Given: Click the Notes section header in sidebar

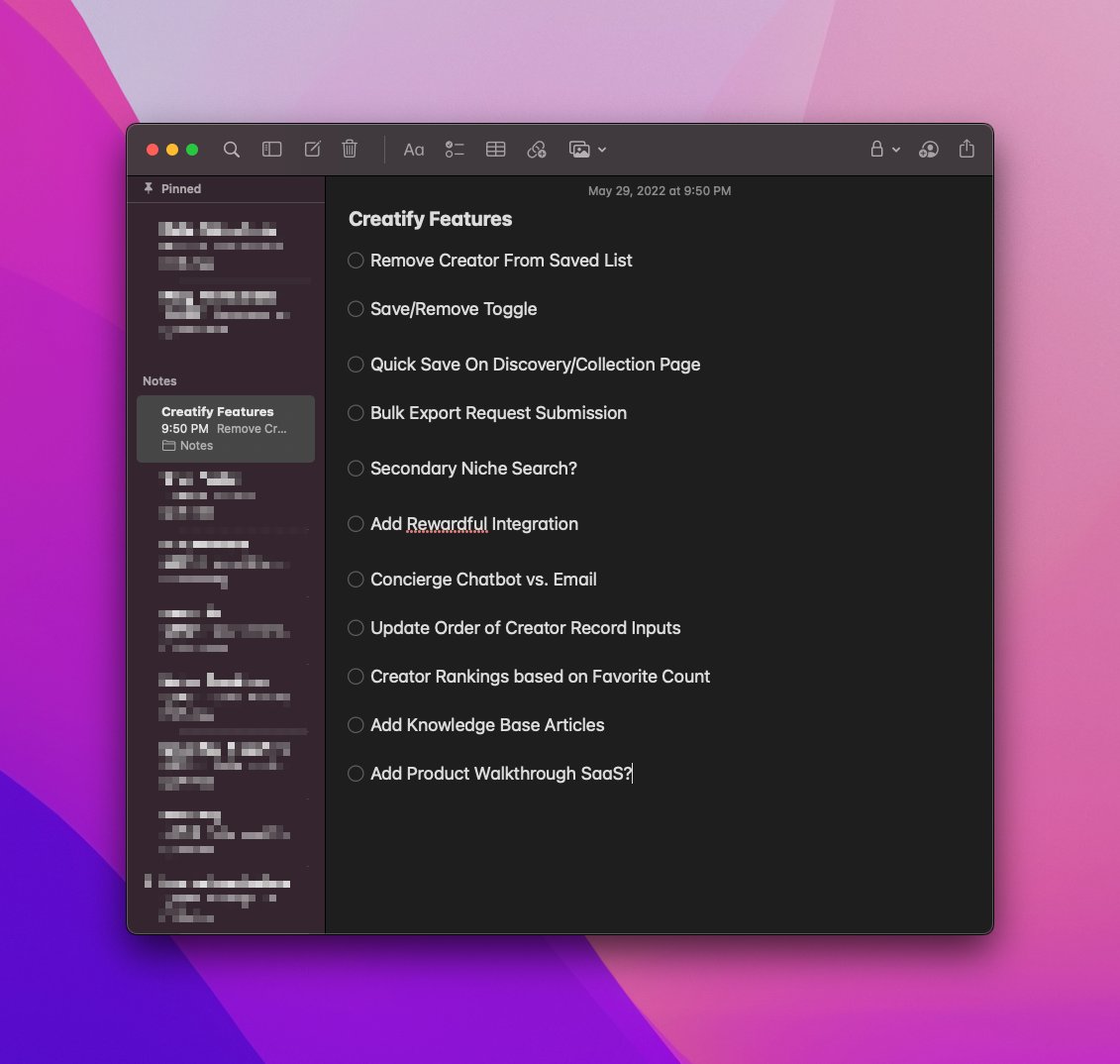Looking at the screenshot, I should [159, 380].
